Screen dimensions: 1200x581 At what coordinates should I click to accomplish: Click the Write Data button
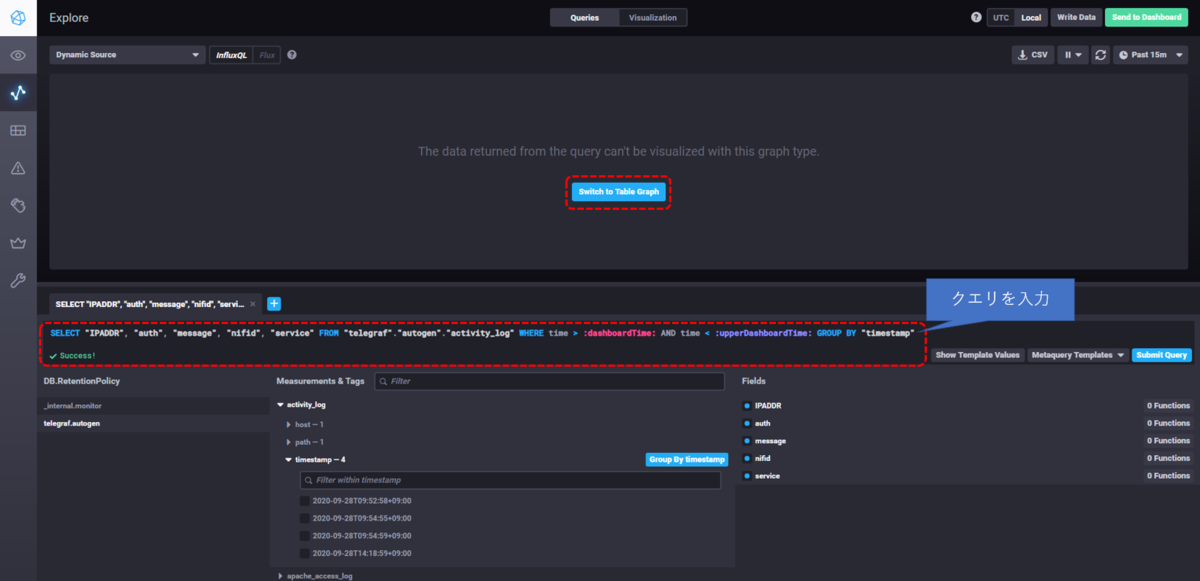coord(1076,17)
